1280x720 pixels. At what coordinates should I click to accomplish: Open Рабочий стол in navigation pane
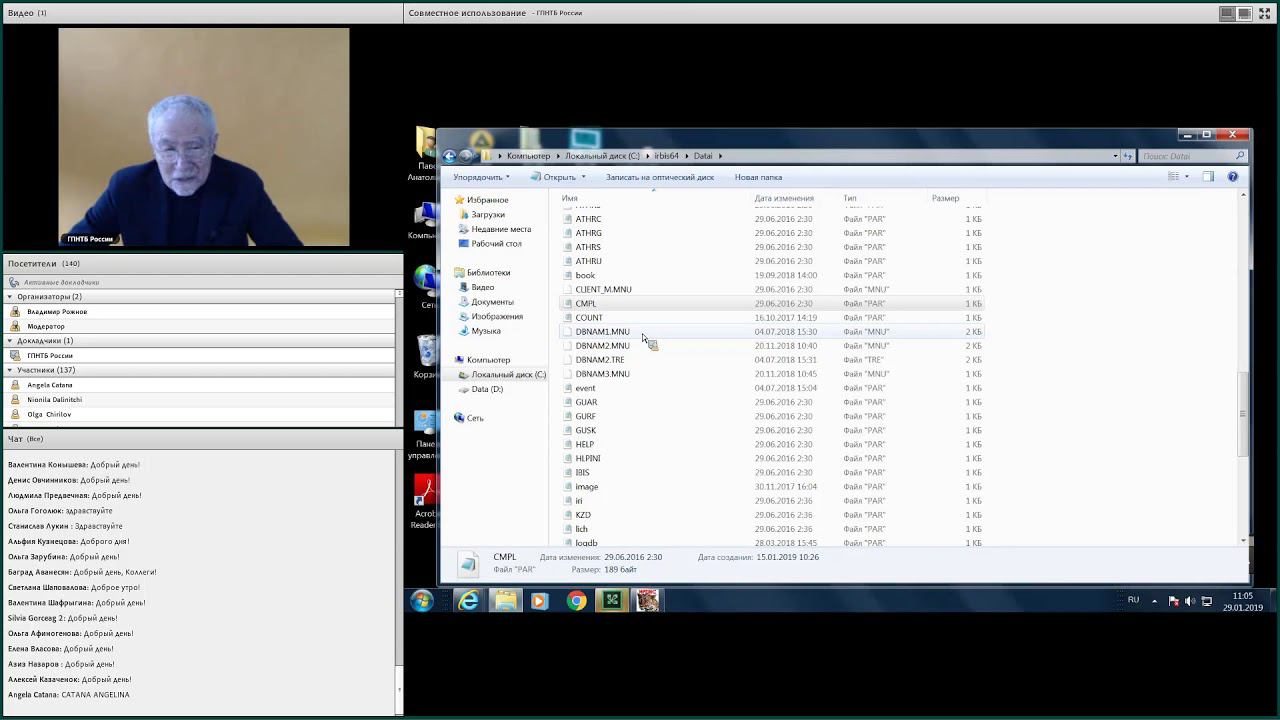497,244
